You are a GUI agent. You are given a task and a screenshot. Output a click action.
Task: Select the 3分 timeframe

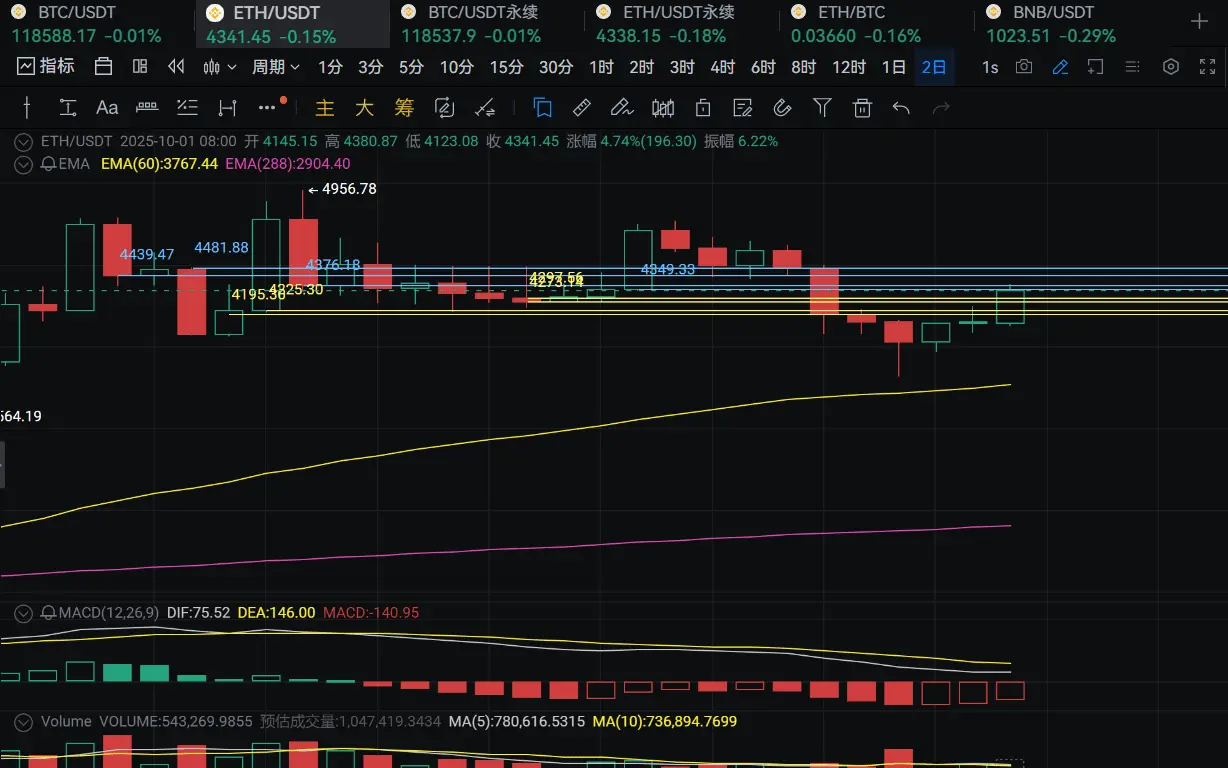[x=371, y=67]
